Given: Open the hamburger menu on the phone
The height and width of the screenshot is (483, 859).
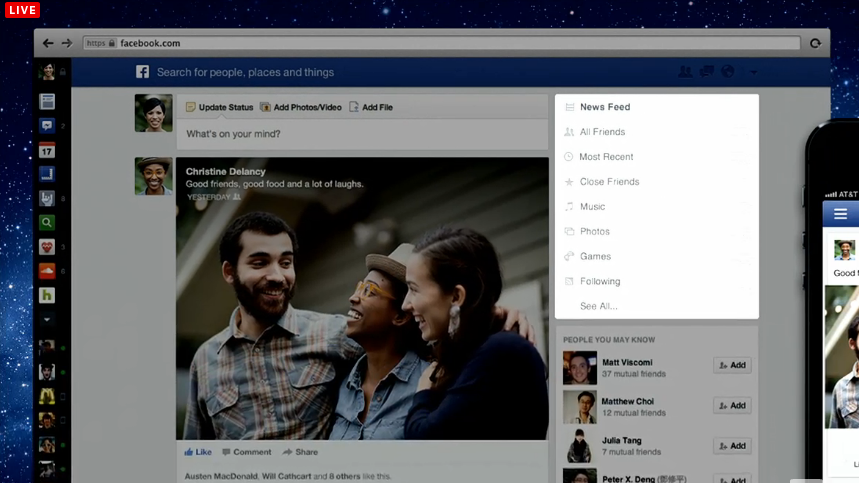Looking at the screenshot, I should (840, 214).
